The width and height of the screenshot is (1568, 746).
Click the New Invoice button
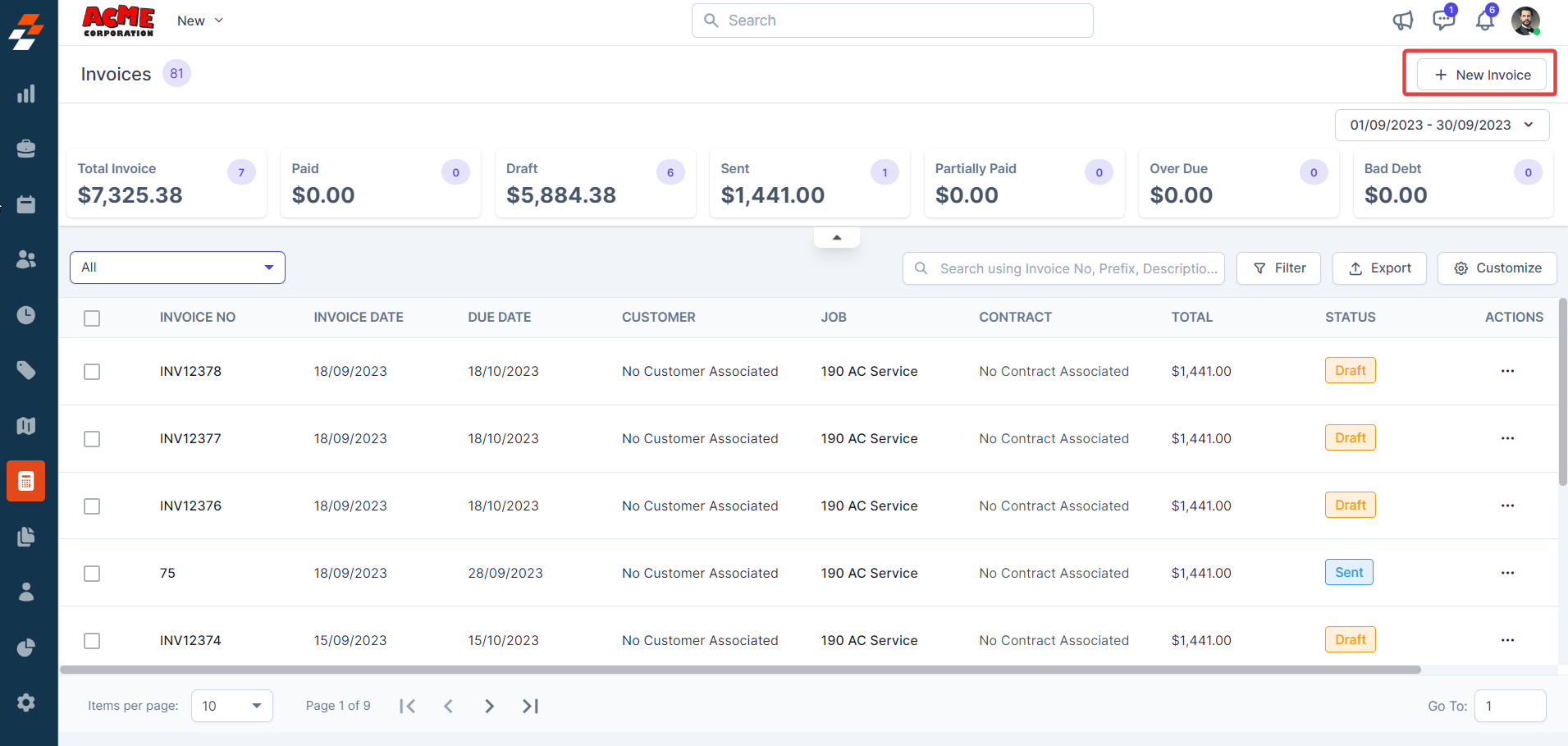pyautogui.click(x=1481, y=75)
